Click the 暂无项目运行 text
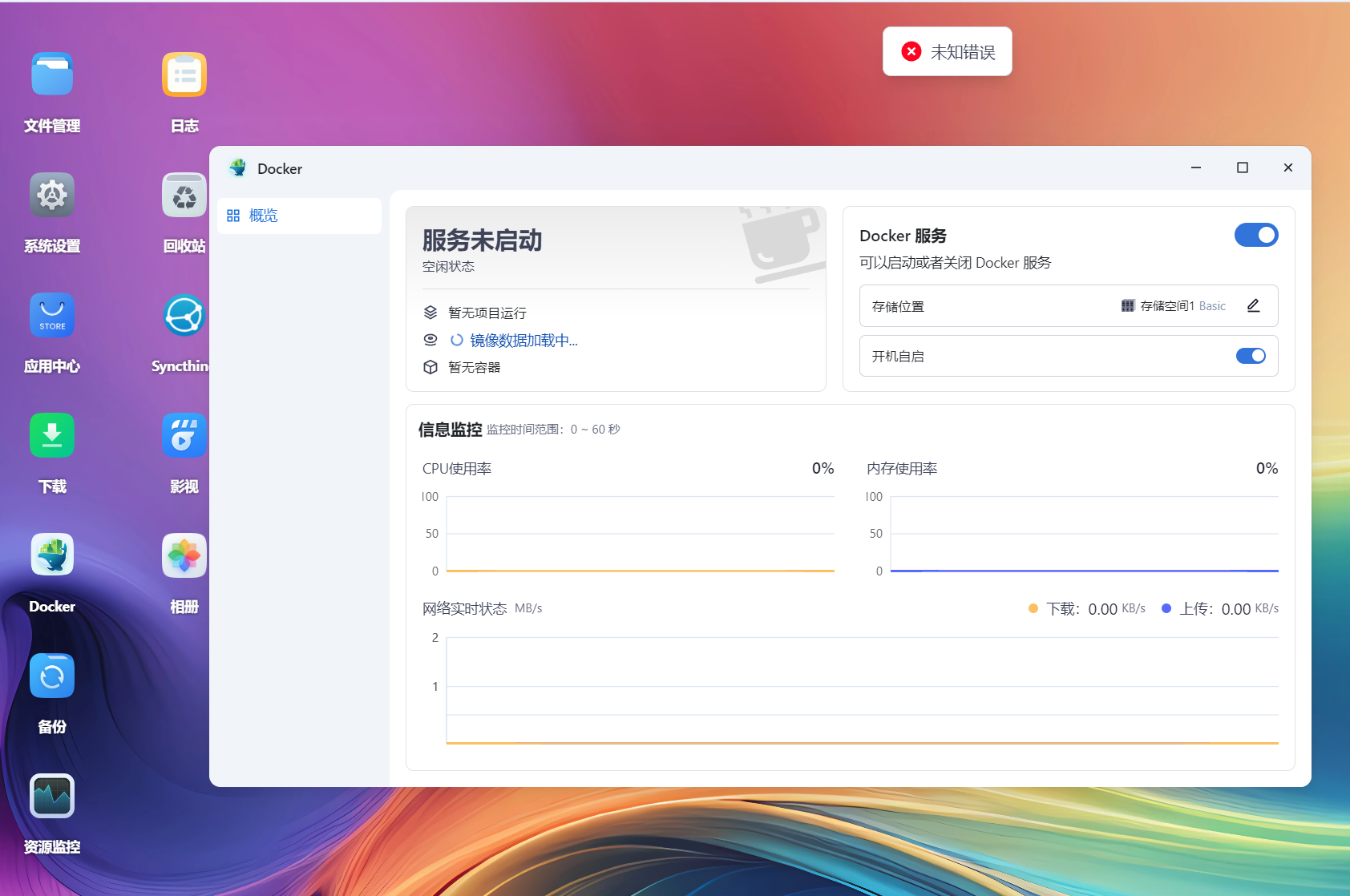Viewport: 1350px width, 896px height. tap(487, 313)
